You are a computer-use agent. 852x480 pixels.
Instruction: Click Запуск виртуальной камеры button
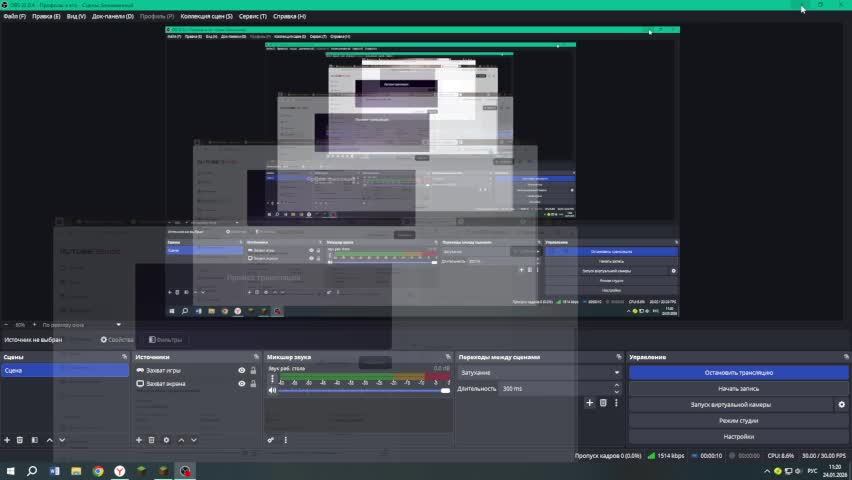[x=730, y=404]
